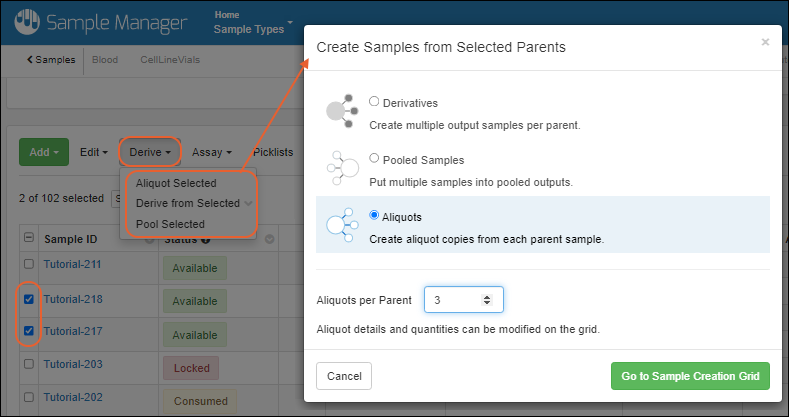Viewport: 789px width, 417px height.
Task: Choose Pool Selected menu entry
Action: pyautogui.click(x=170, y=224)
